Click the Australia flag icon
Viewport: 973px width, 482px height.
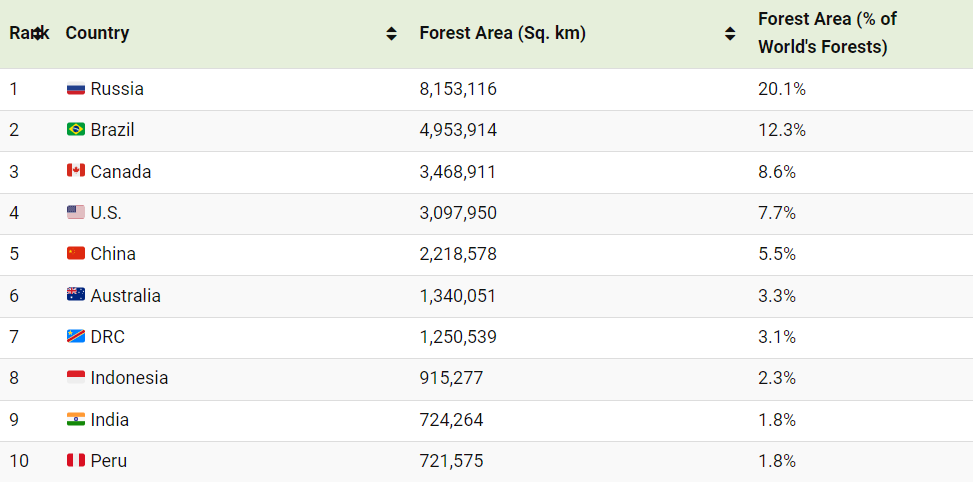click(x=76, y=295)
